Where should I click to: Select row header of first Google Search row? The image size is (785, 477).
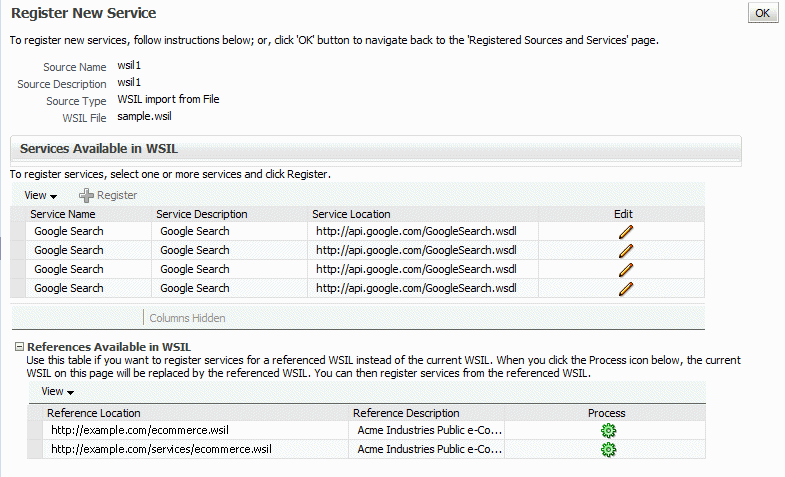(x=17, y=231)
